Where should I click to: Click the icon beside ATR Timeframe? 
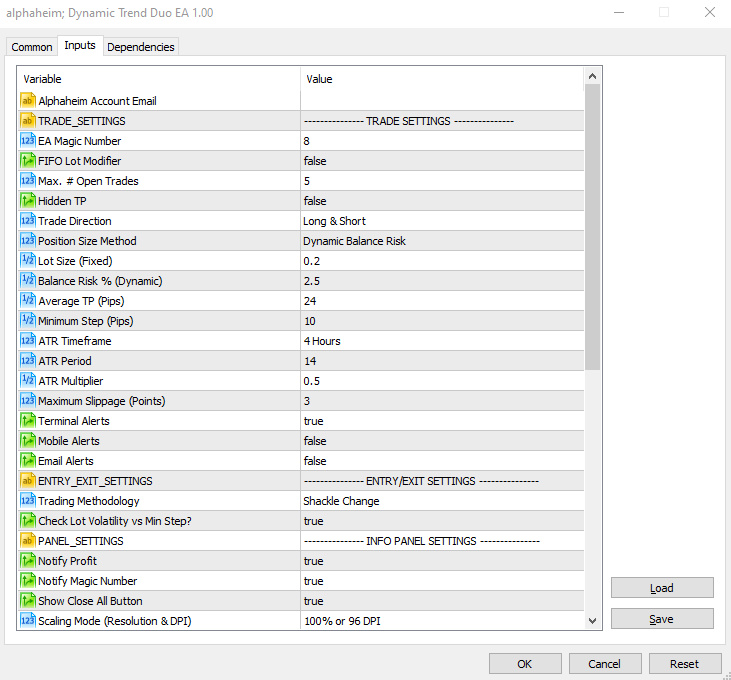pos(28,341)
